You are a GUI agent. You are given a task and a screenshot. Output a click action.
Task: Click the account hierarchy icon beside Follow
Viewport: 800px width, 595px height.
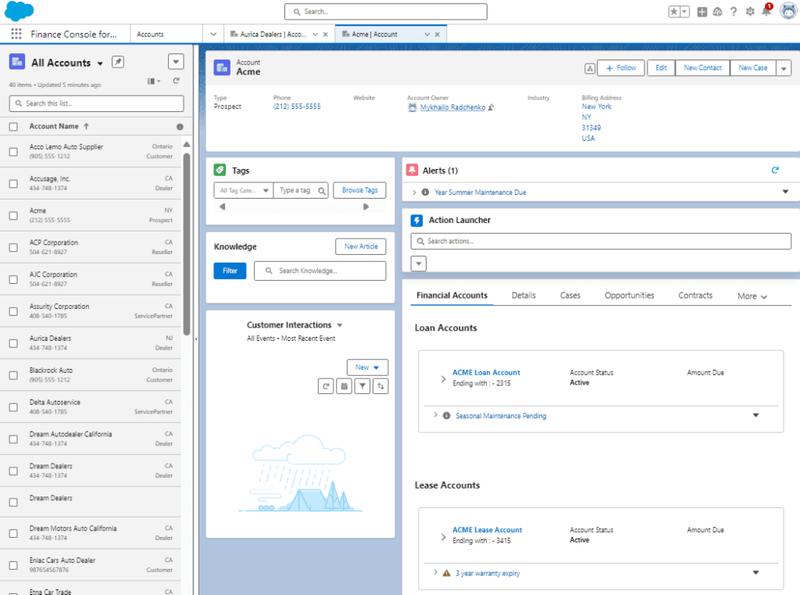[590, 68]
